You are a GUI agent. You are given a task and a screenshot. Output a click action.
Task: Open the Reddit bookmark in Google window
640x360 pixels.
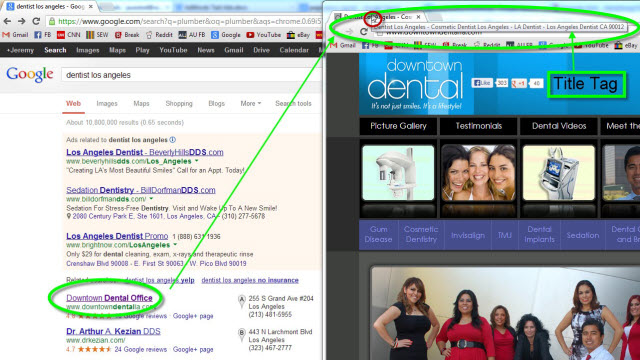pos(159,35)
